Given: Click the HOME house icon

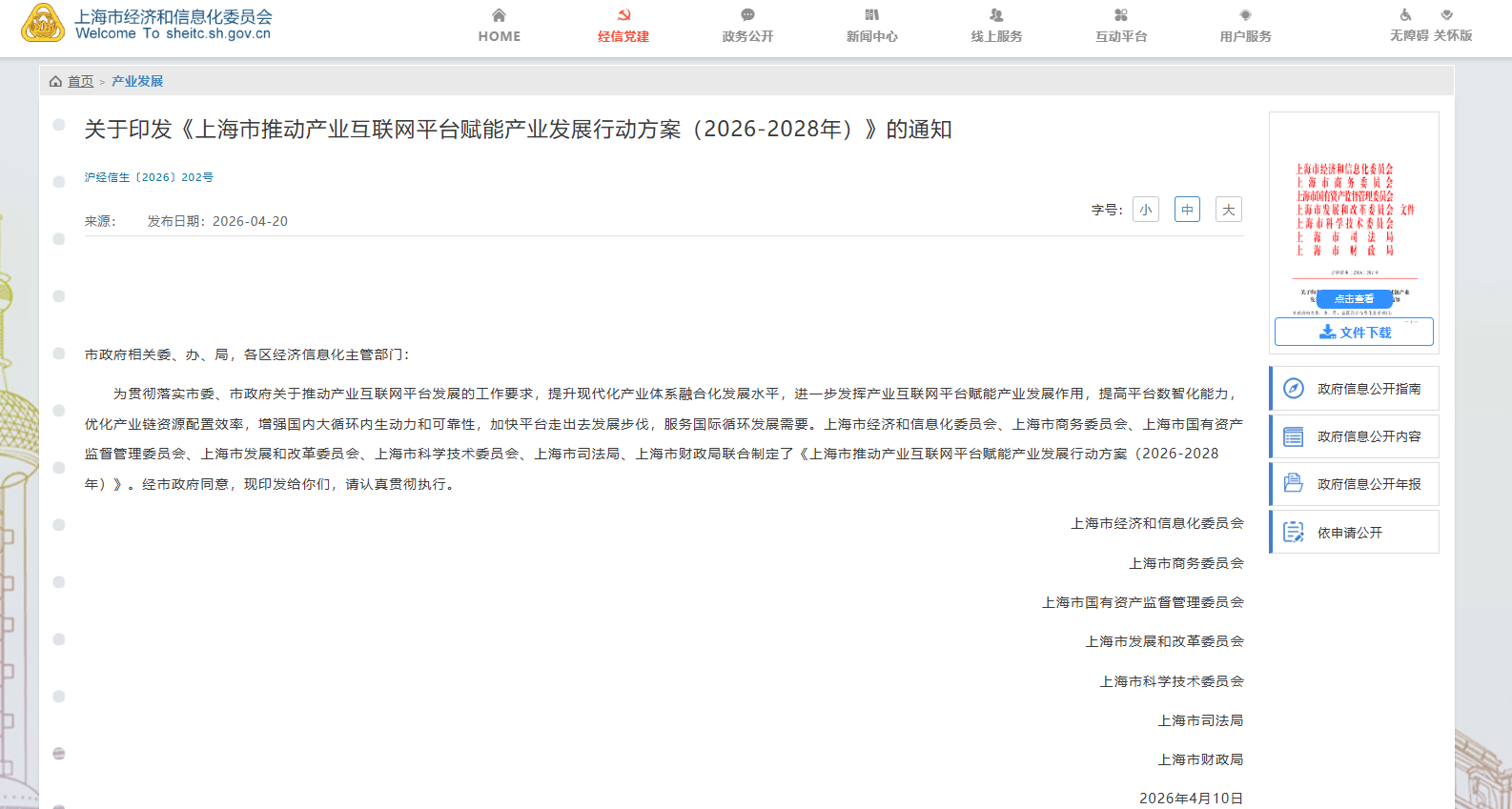Looking at the screenshot, I should pyautogui.click(x=499, y=15).
